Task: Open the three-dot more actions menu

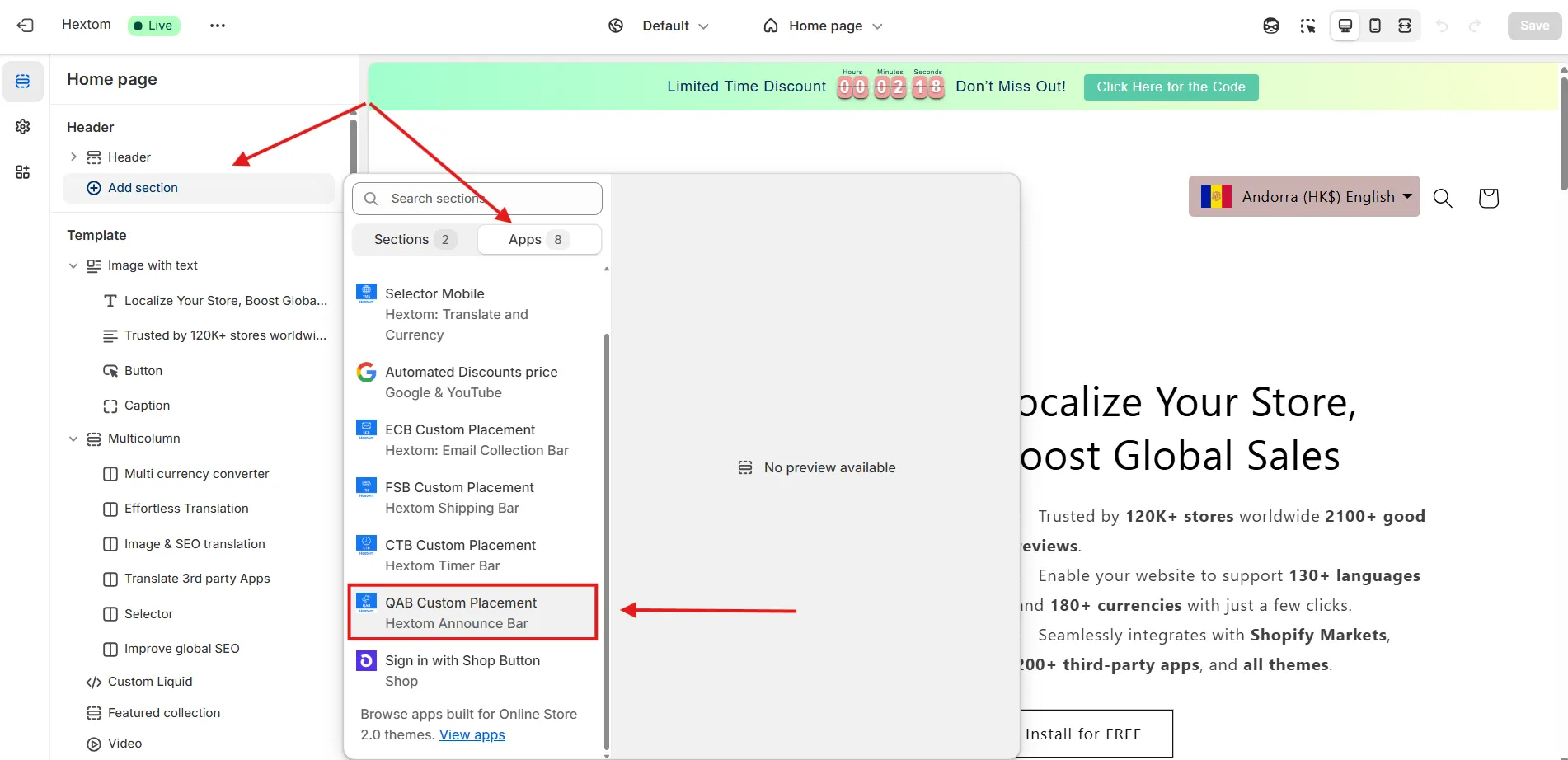Action: pyautogui.click(x=218, y=26)
